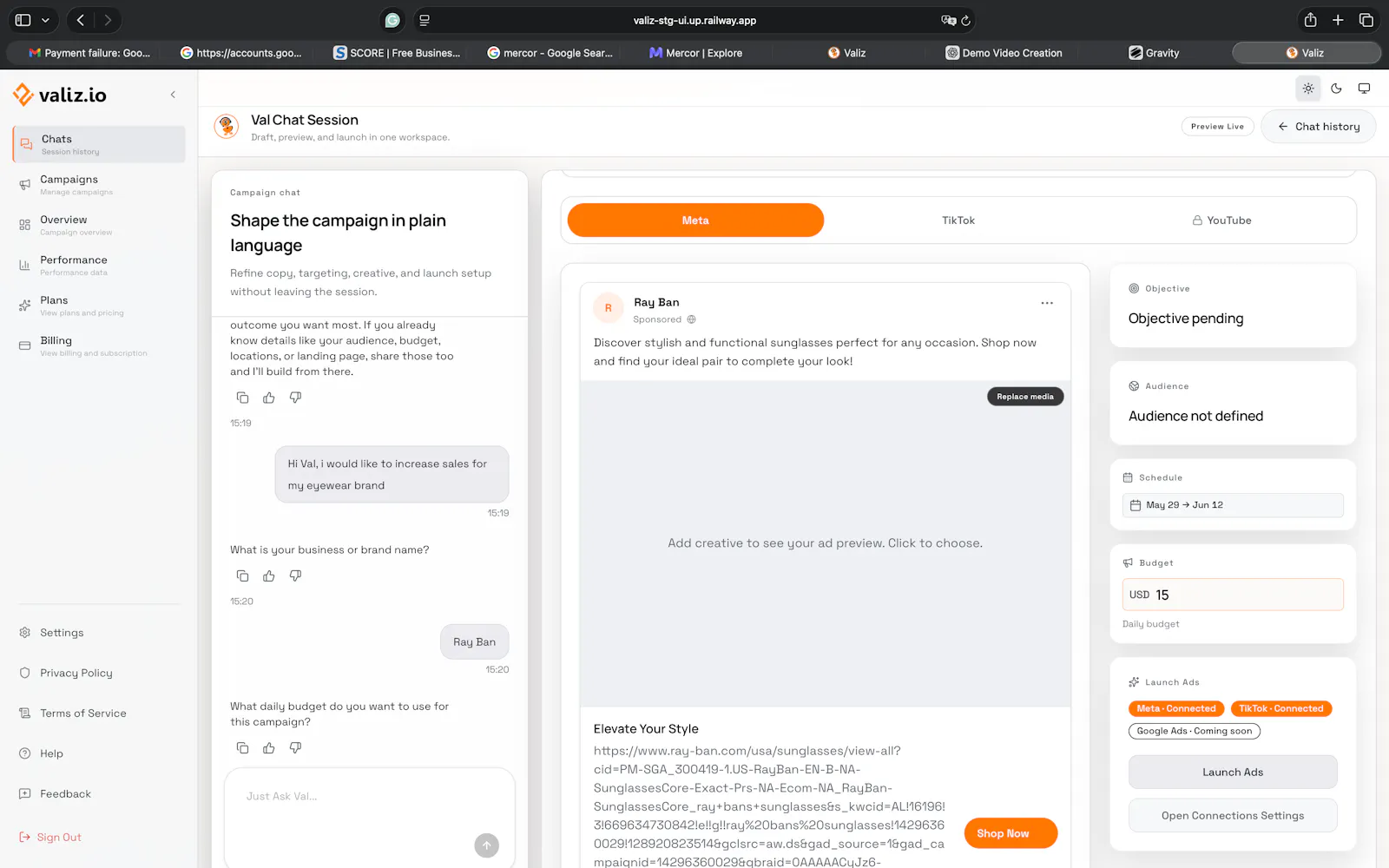Screen dimensions: 1389x868
Task: Select the TikTok platform tab
Action: click(958, 220)
